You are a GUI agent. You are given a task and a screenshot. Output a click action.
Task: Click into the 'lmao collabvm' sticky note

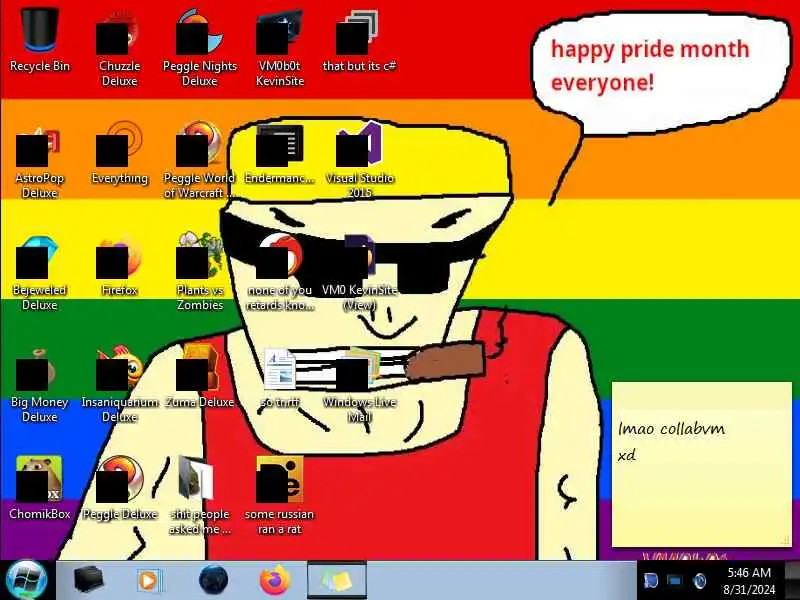[x=702, y=464]
